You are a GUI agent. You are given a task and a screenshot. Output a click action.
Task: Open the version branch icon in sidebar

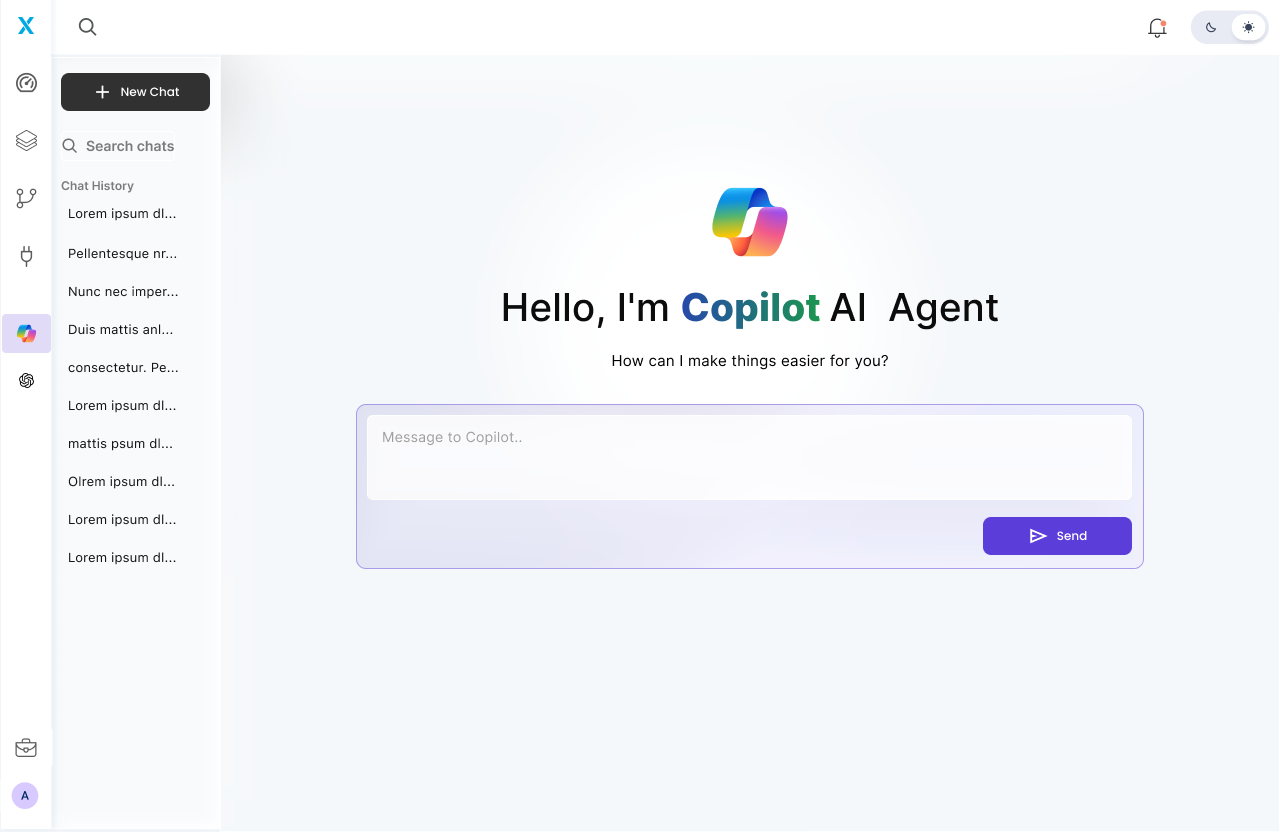pos(26,198)
